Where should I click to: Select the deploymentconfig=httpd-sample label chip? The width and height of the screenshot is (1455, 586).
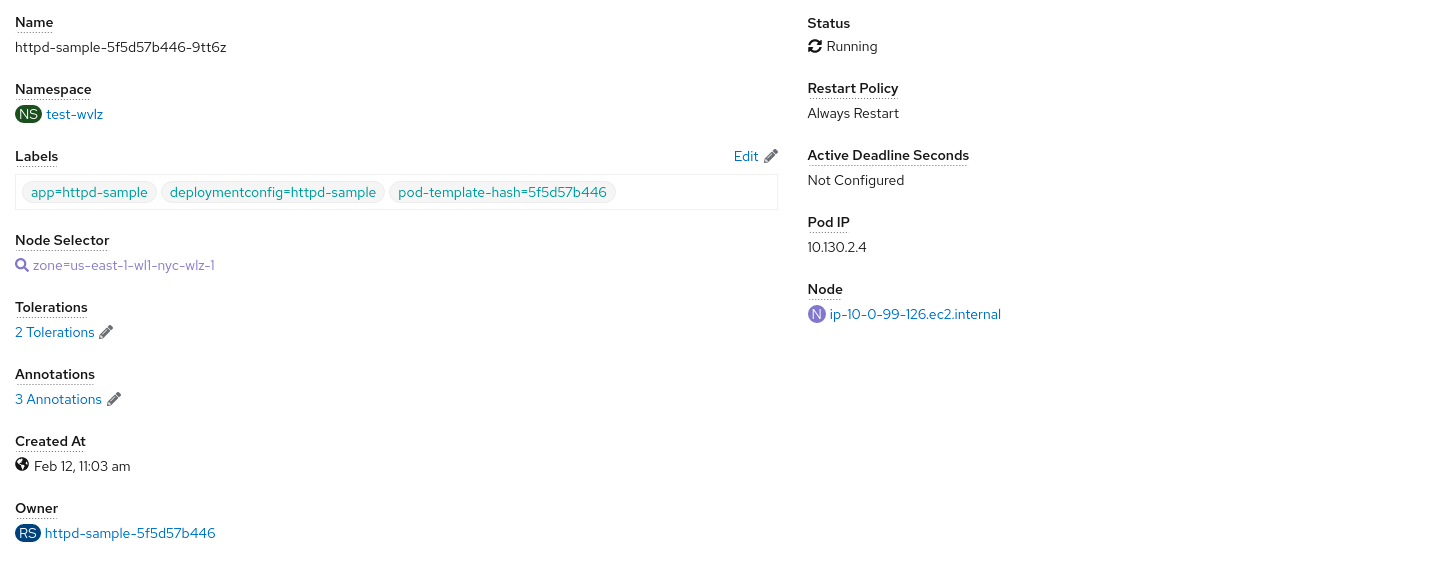tap(273, 192)
